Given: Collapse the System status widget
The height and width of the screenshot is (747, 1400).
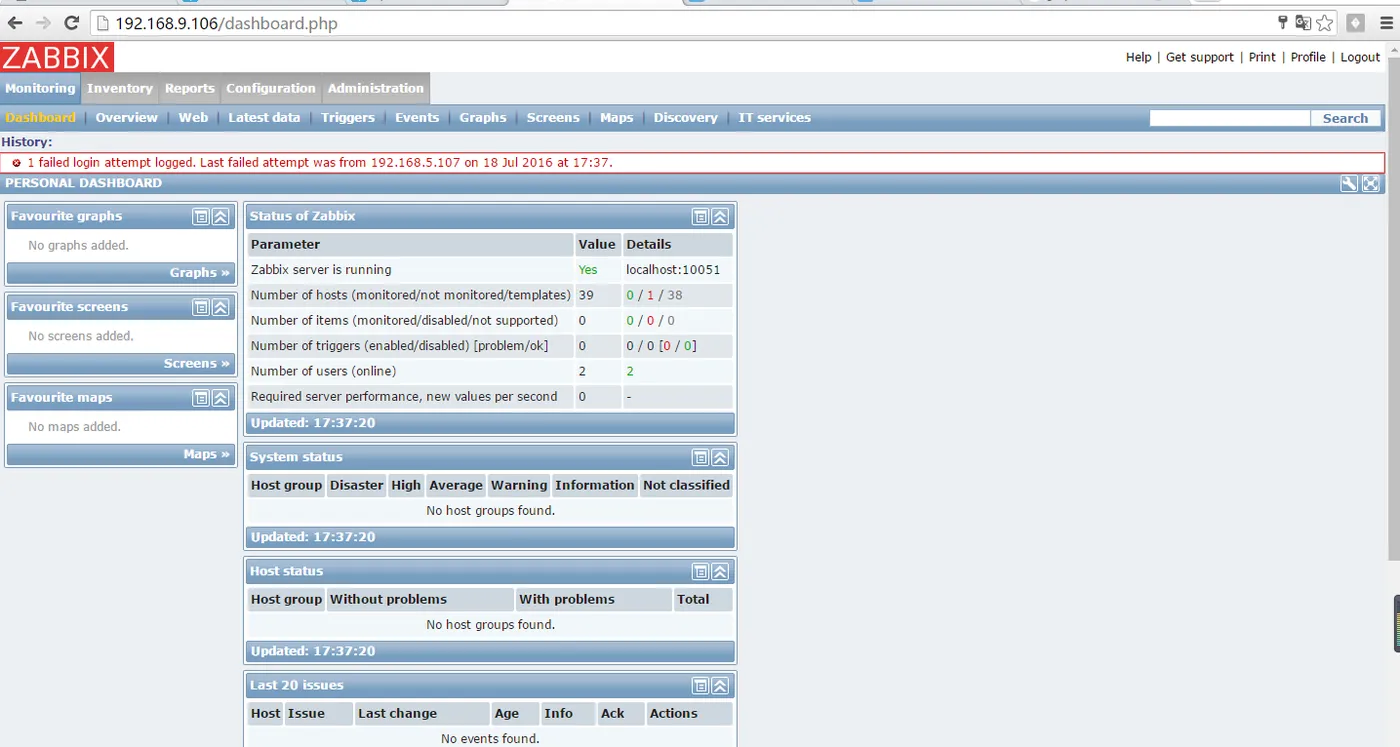Looking at the screenshot, I should pos(721,457).
